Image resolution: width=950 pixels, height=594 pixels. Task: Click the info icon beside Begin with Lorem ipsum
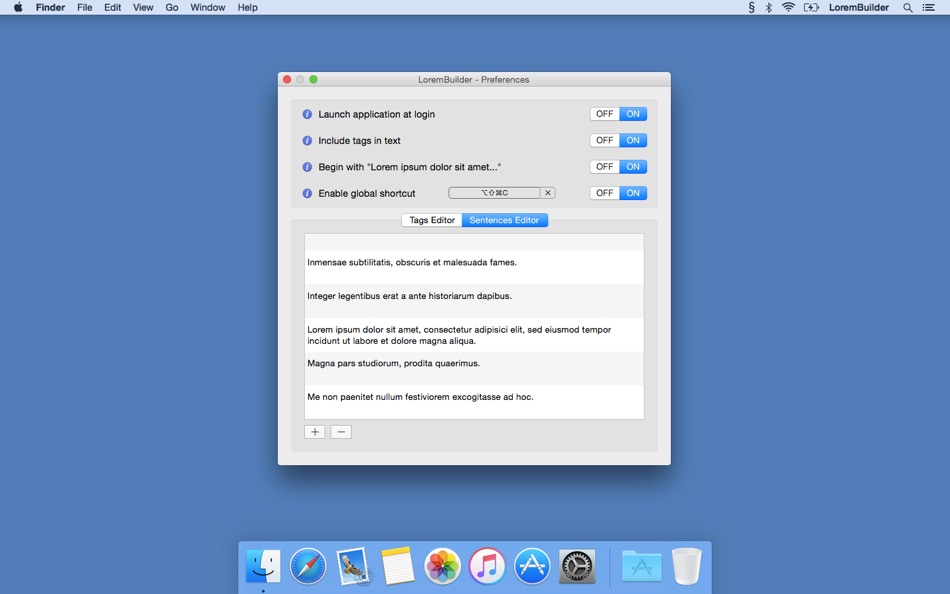307,166
